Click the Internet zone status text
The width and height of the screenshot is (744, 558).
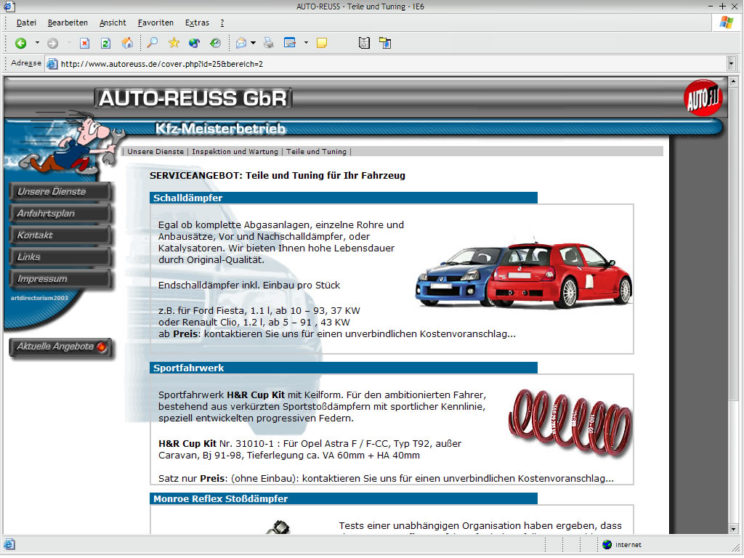pos(628,545)
